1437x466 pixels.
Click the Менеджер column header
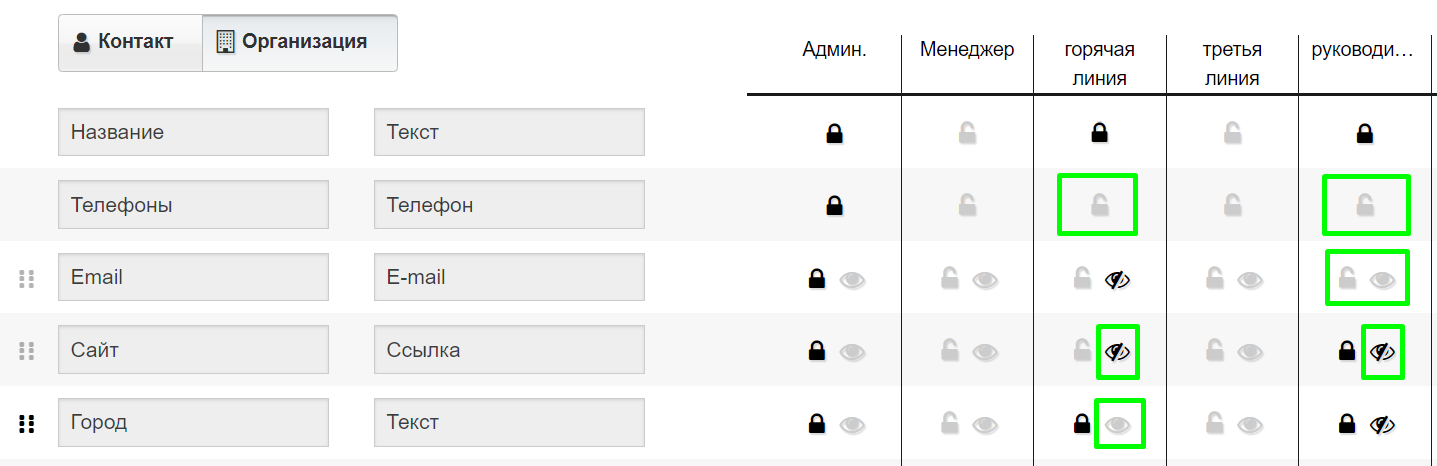tap(967, 49)
